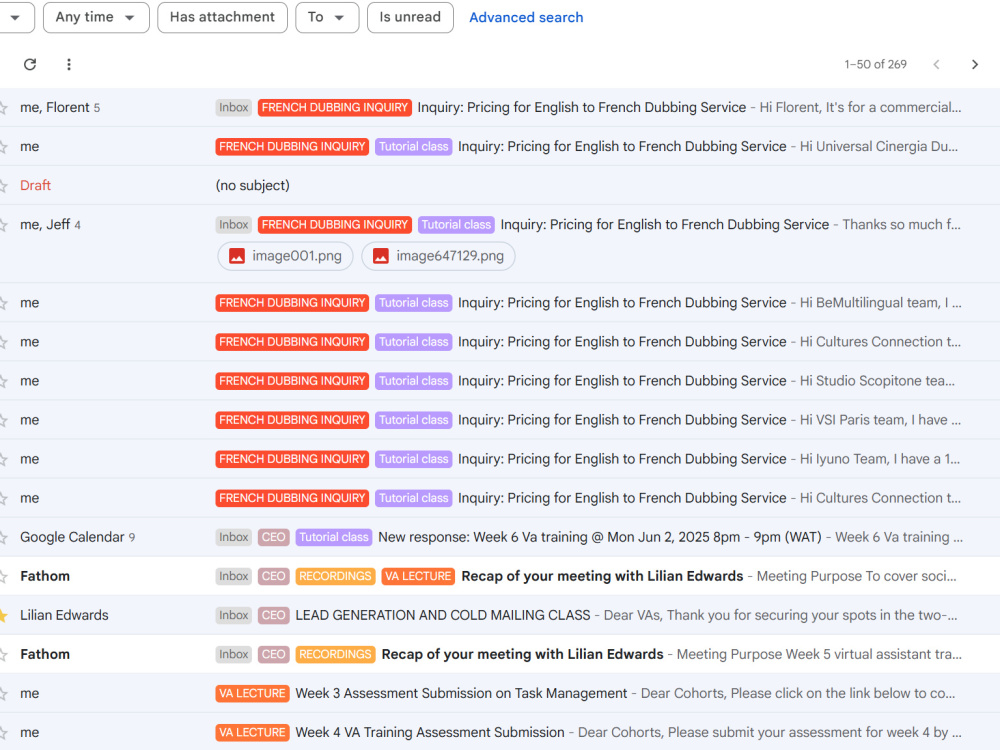
Task: Star the Week 3 Assessment Submission email
Action: click(x=3, y=693)
